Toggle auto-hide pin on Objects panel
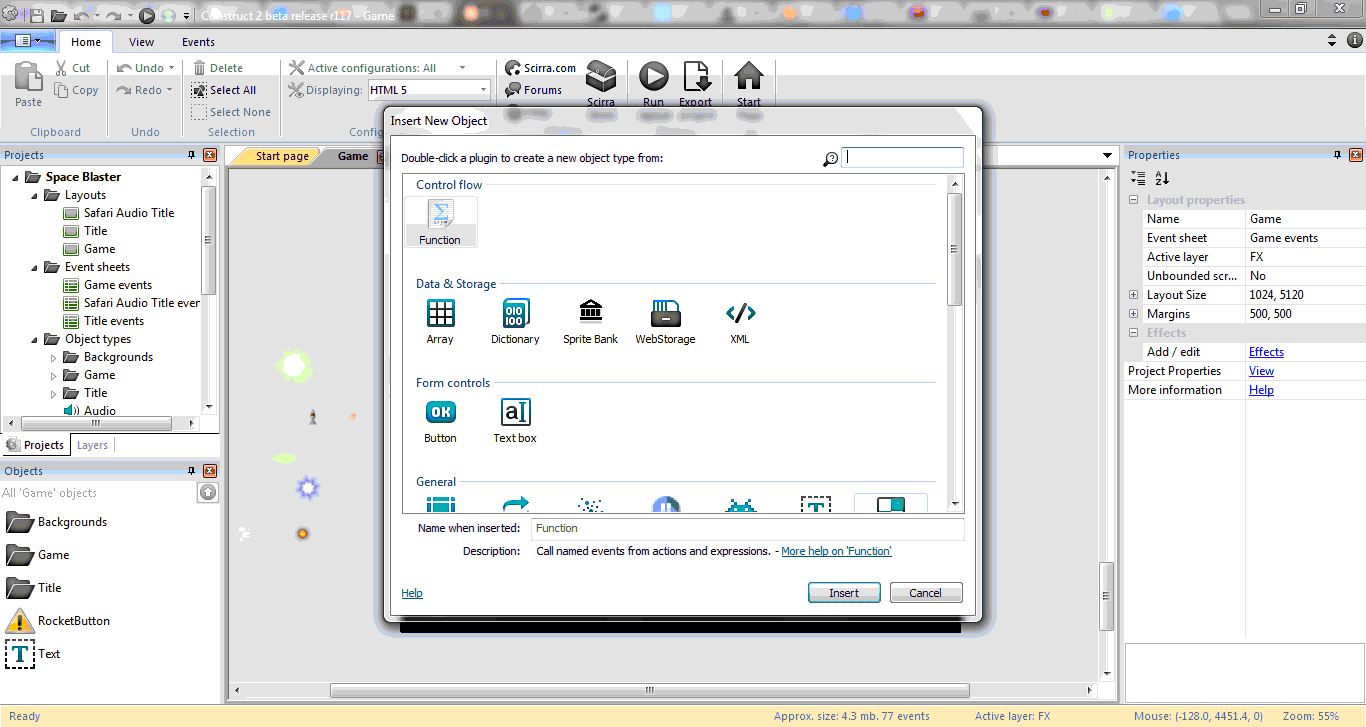This screenshot has height=727, width=1366. pos(191,471)
